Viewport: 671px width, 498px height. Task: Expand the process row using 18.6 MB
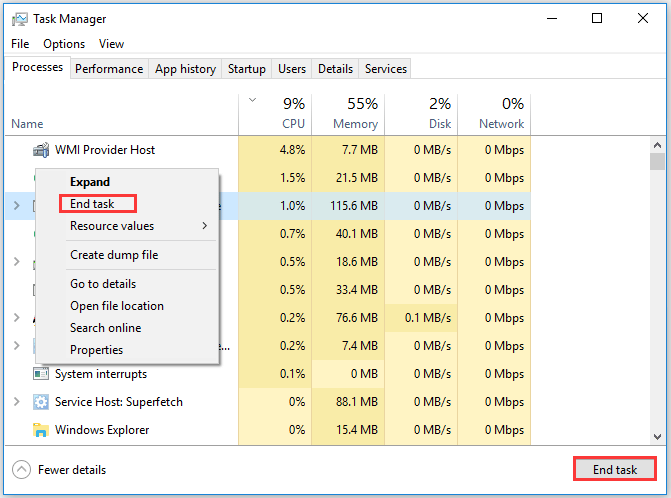[17, 261]
